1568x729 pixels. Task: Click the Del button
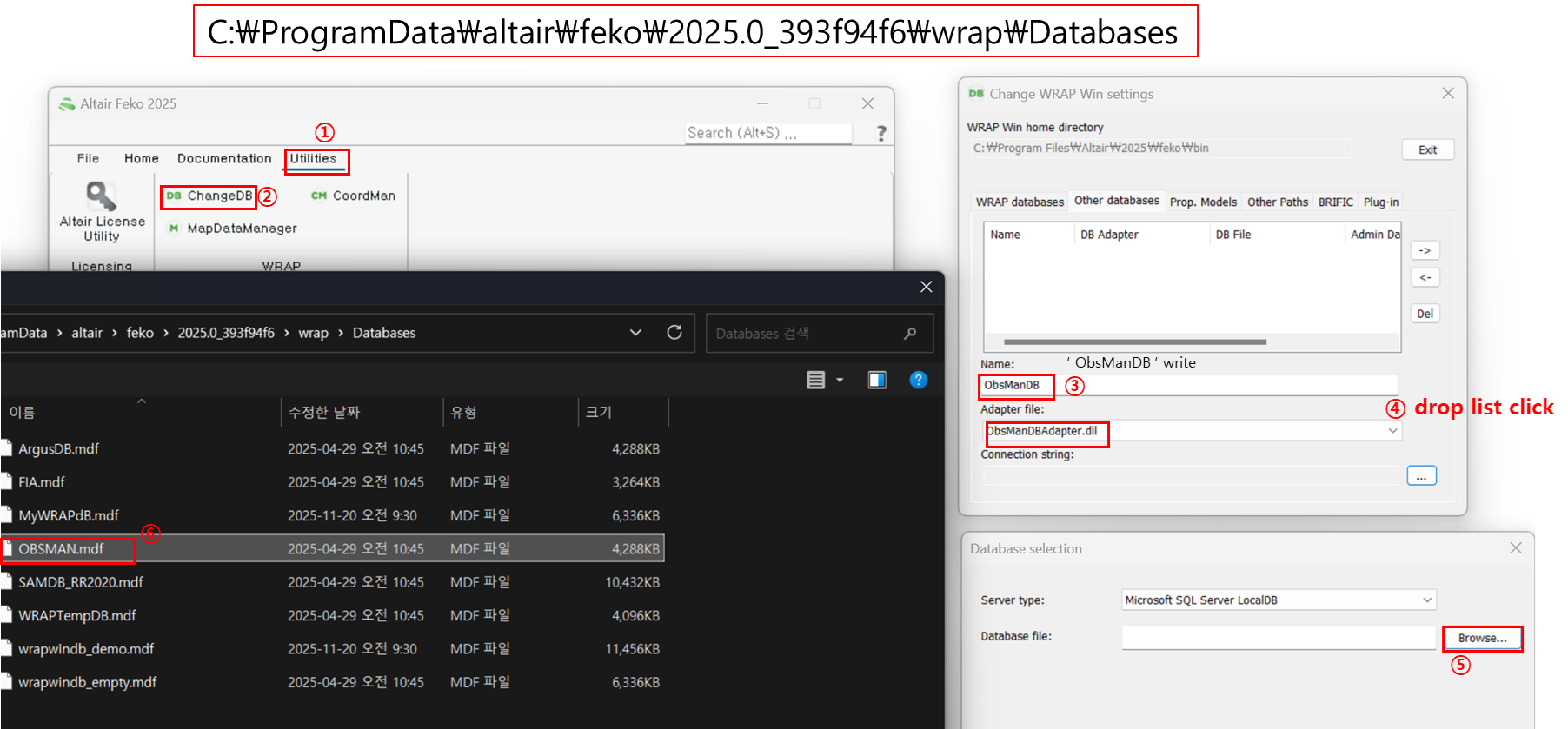[1425, 314]
